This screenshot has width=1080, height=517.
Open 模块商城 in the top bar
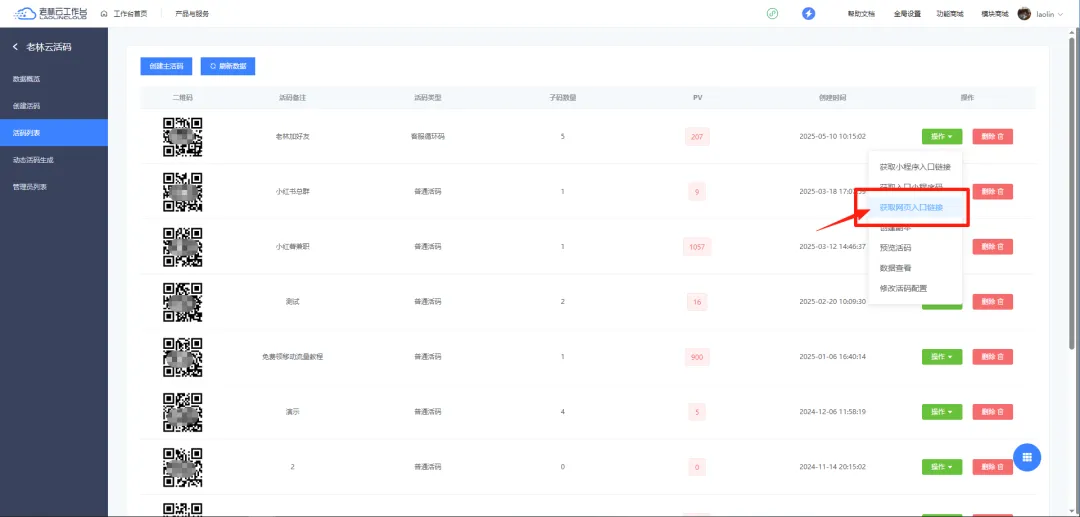point(995,14)
